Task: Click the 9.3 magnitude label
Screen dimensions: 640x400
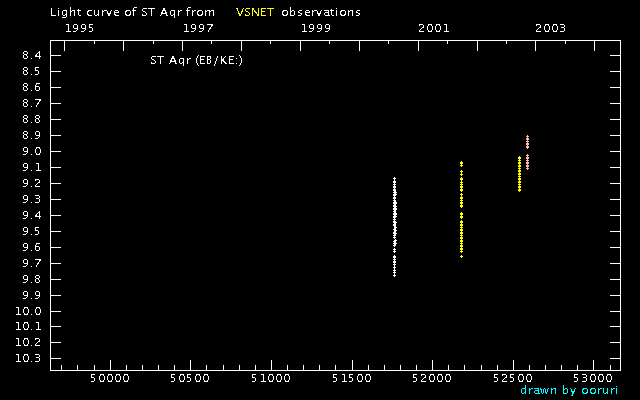Action: 32,199
